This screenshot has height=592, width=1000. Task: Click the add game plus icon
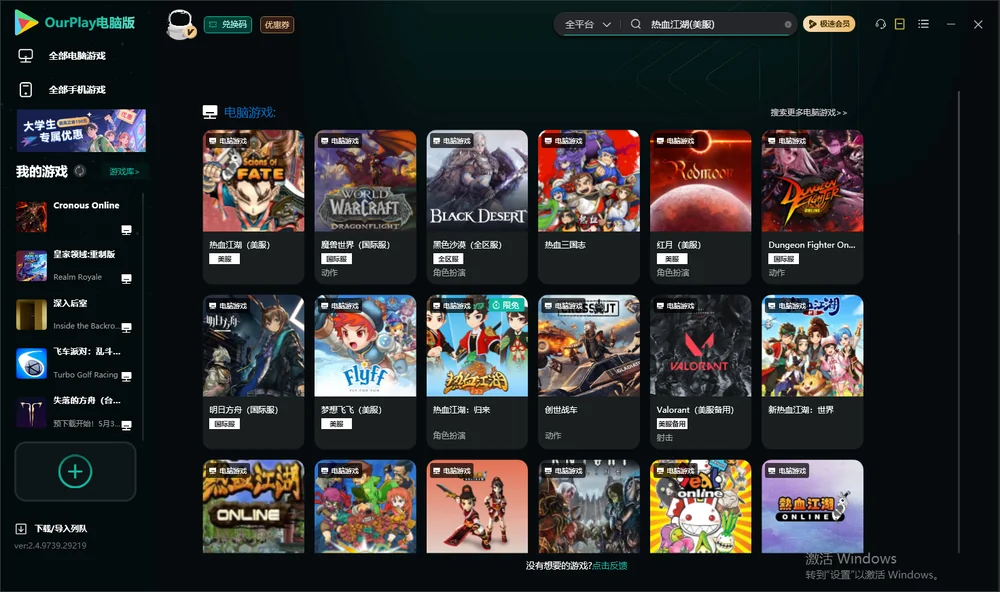75,471
